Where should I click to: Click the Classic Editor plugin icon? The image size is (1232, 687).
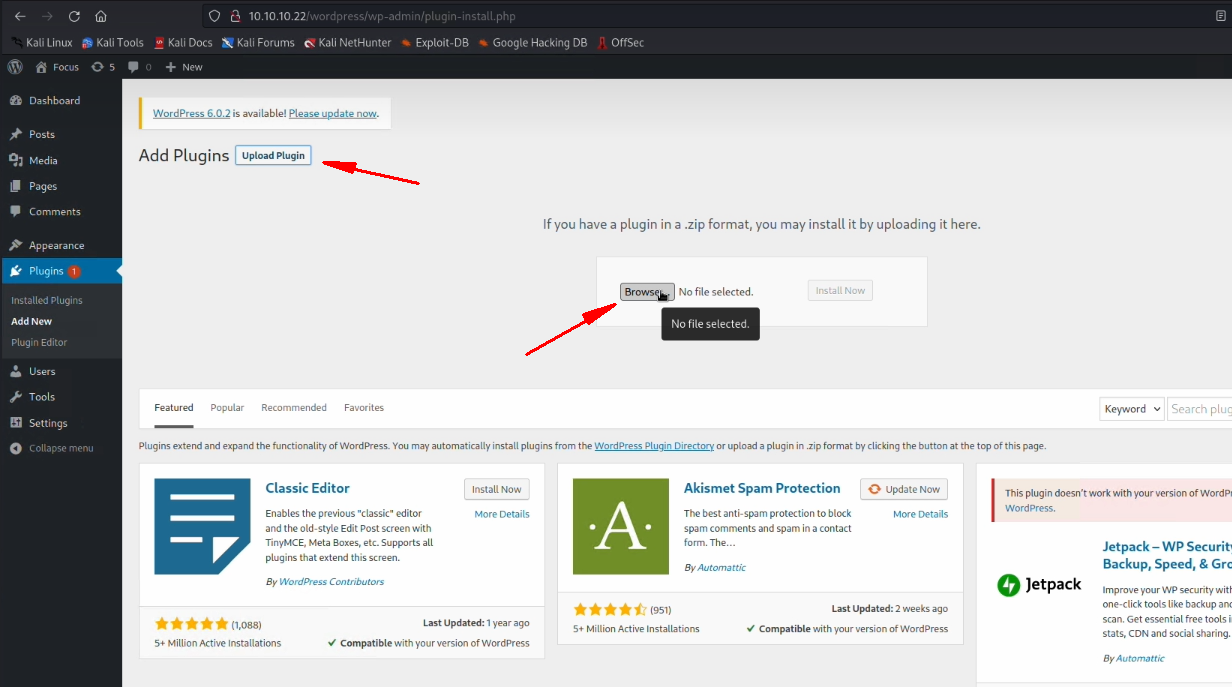[x=202, y=526]
